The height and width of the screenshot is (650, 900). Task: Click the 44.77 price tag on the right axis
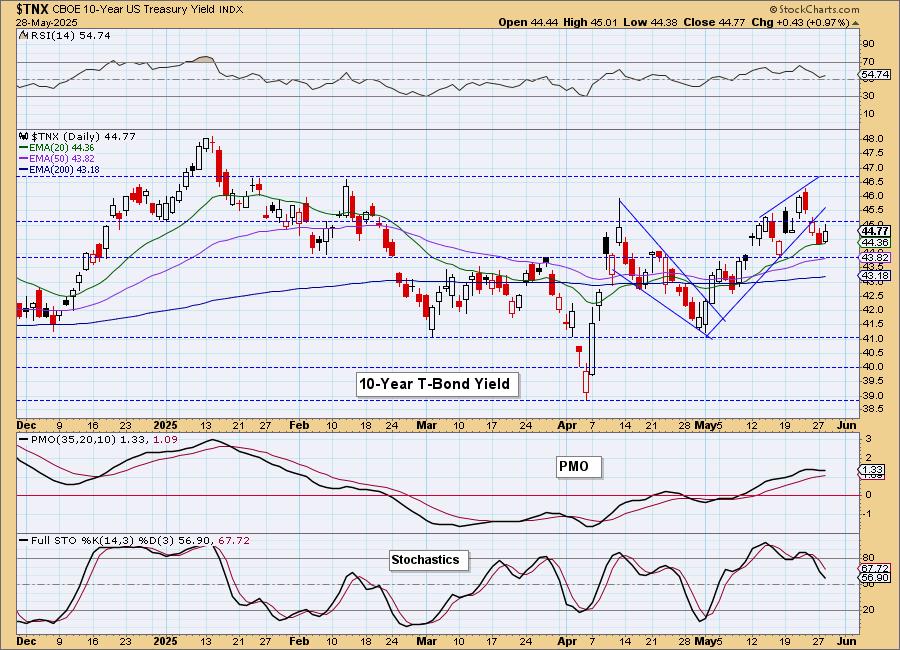coord(875,231)
